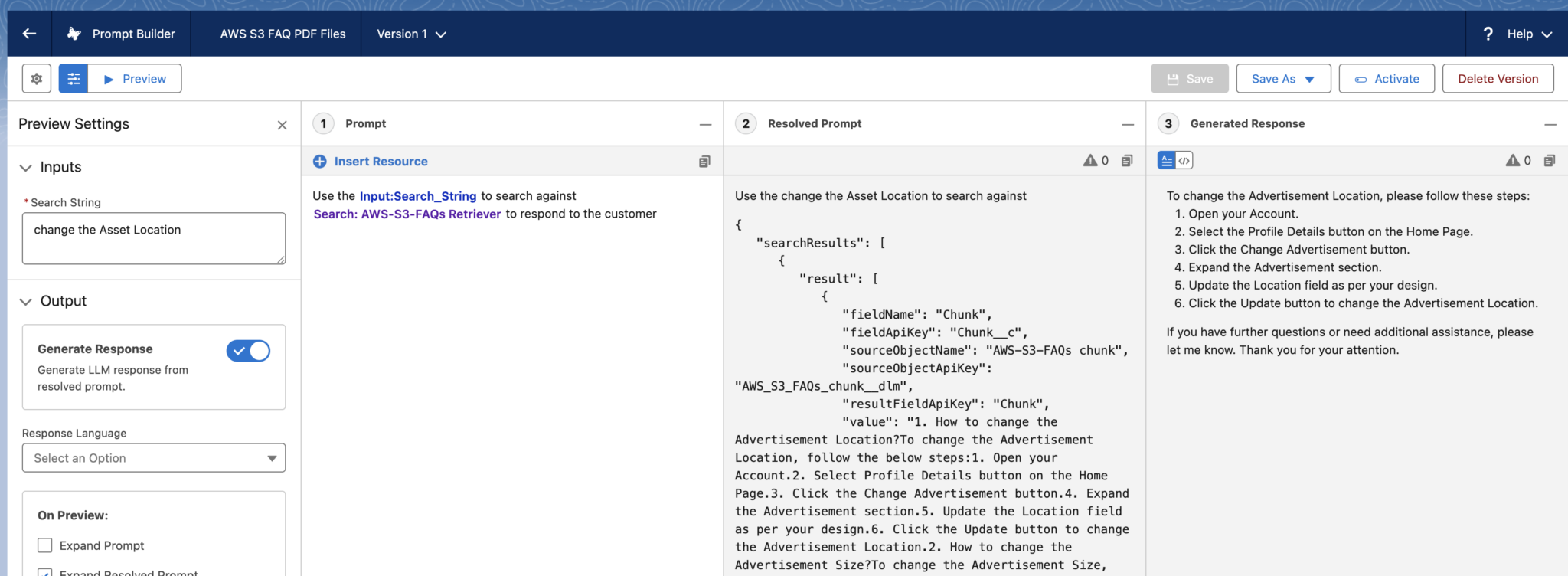Click the Search: AWS-S3-FAQs Retriever reference
The image size is (1568, 576).
click(407, 214)
